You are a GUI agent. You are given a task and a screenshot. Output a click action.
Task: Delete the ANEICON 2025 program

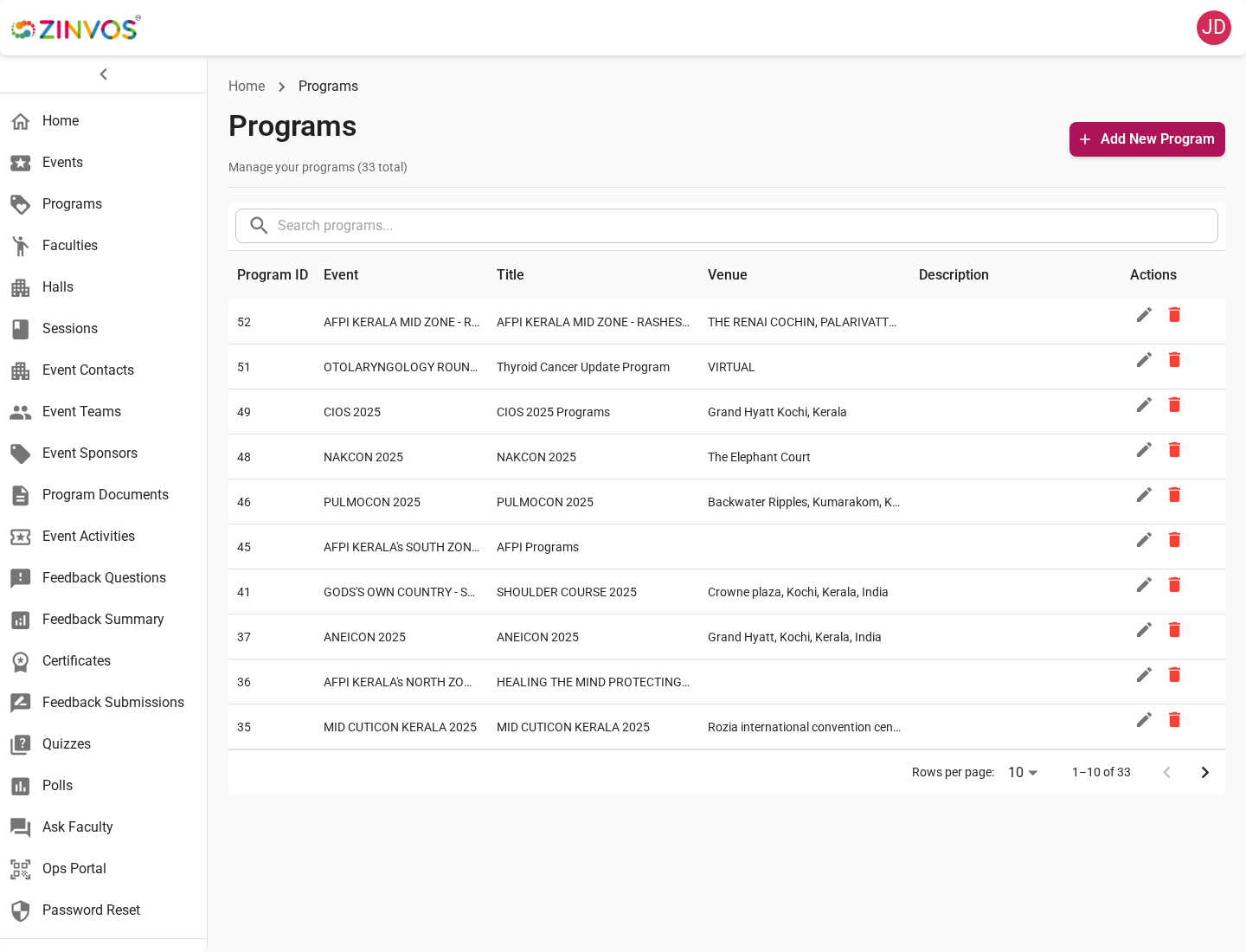(x=1174, y=629)
